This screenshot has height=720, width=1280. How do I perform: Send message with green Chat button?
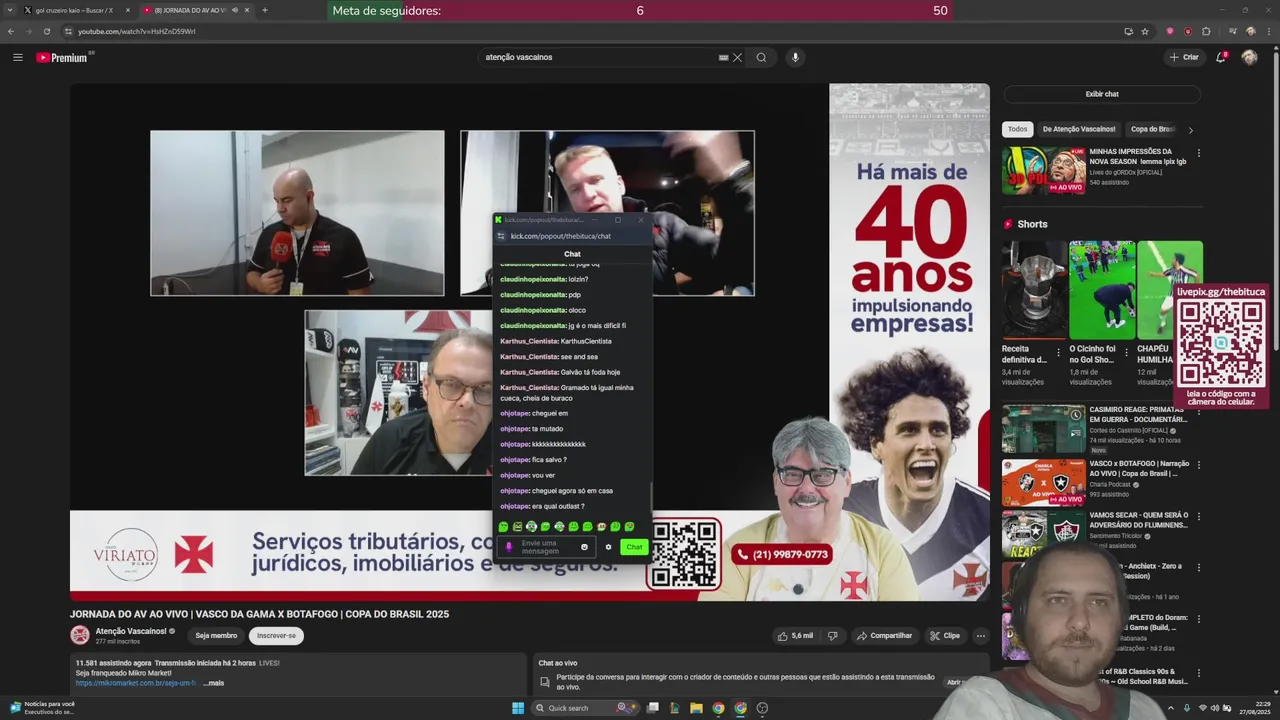(x=634, y=547)
